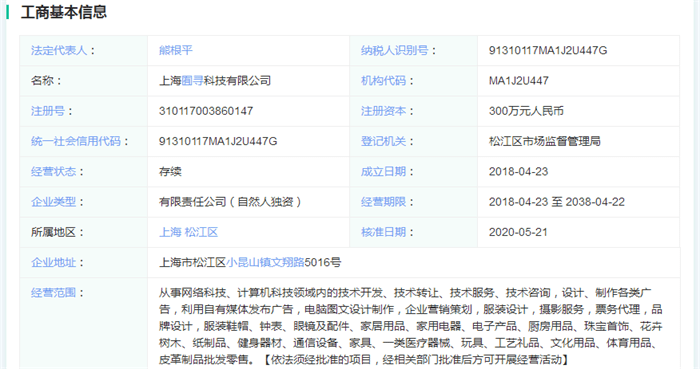Select the period 2018-04-23 至 2038-04-22
This screenshot has width=700, height=369.
(x=557, y=202)
